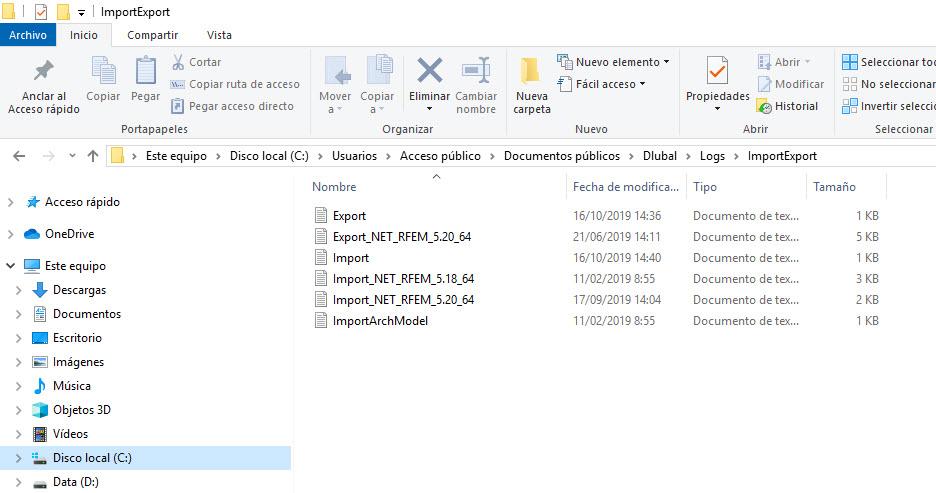
Task: Click Disco local (C:) breadcrumb
Action: click(269, 156)
